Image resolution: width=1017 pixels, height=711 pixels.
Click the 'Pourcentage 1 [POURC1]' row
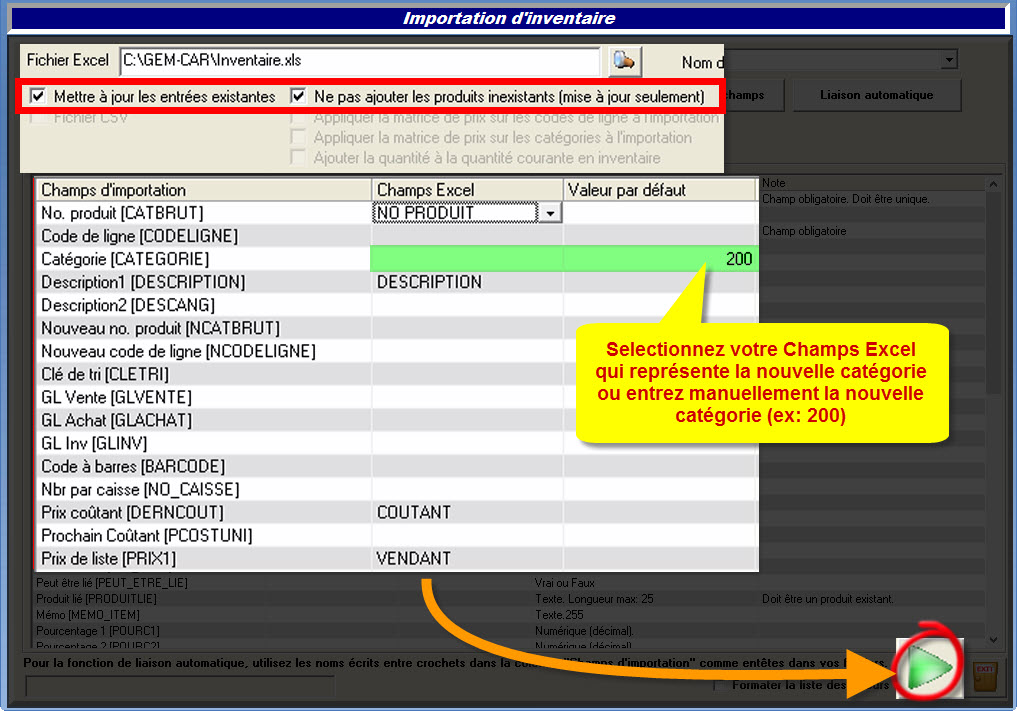pyautogui.click(x=98, y=631)
